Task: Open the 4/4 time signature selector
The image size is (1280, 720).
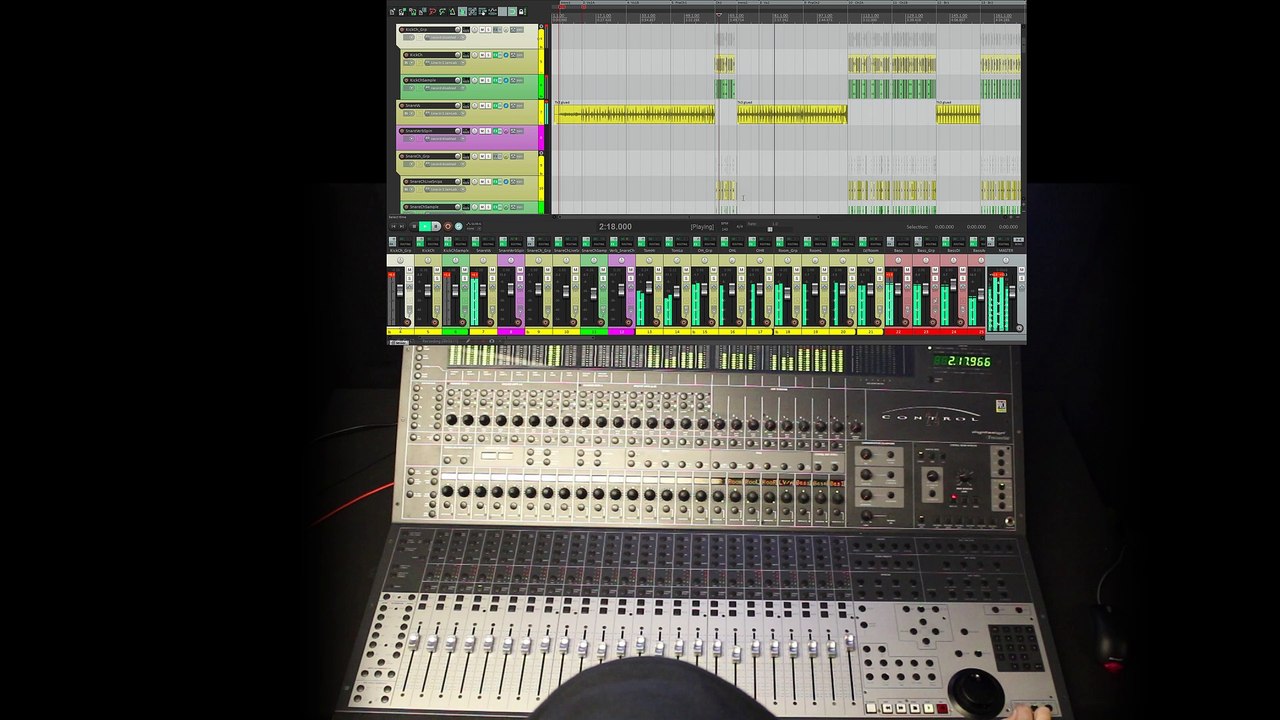Action: pos(740,227)
